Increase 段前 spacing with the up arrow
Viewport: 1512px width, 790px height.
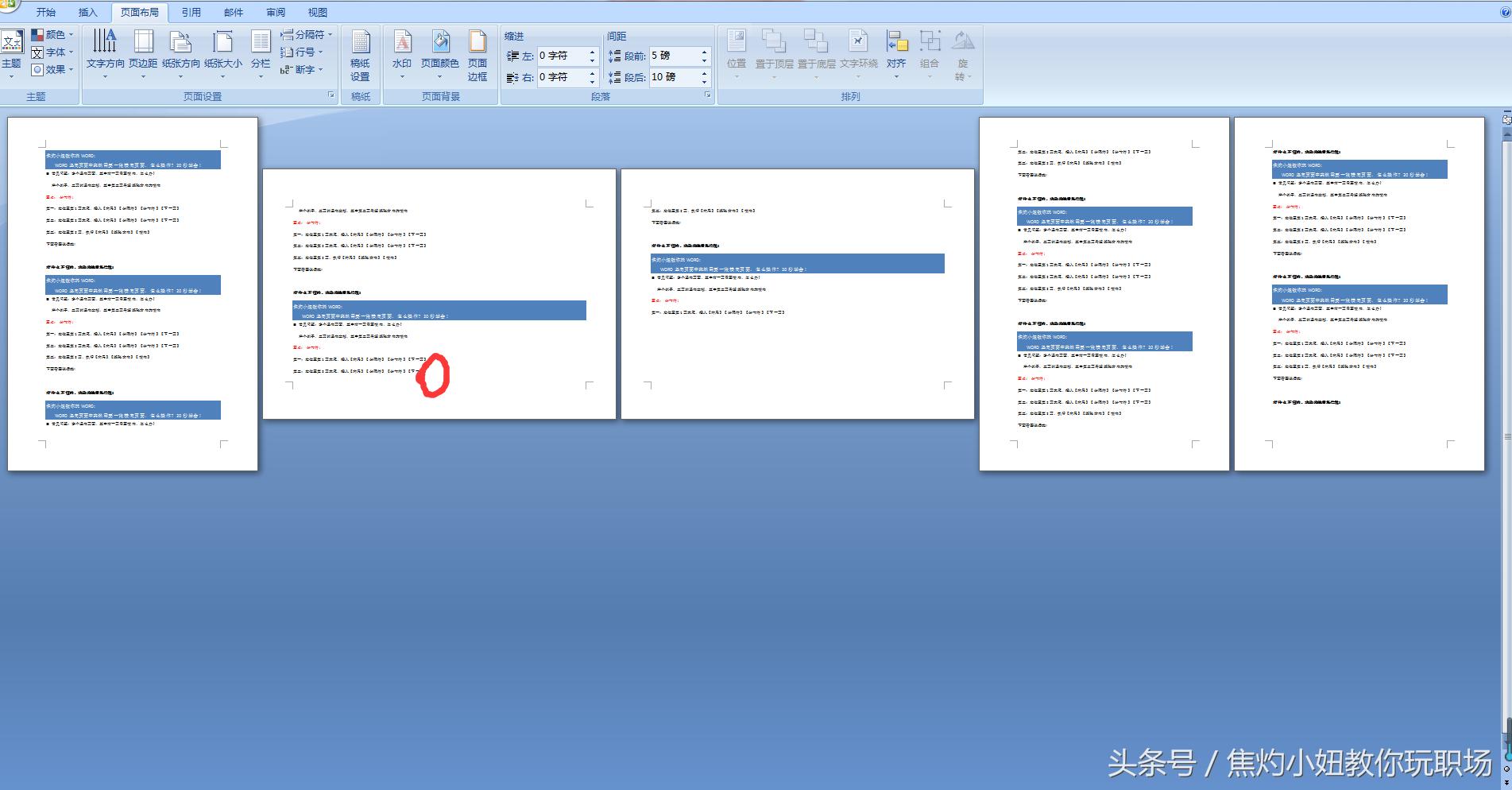[704, 52]
